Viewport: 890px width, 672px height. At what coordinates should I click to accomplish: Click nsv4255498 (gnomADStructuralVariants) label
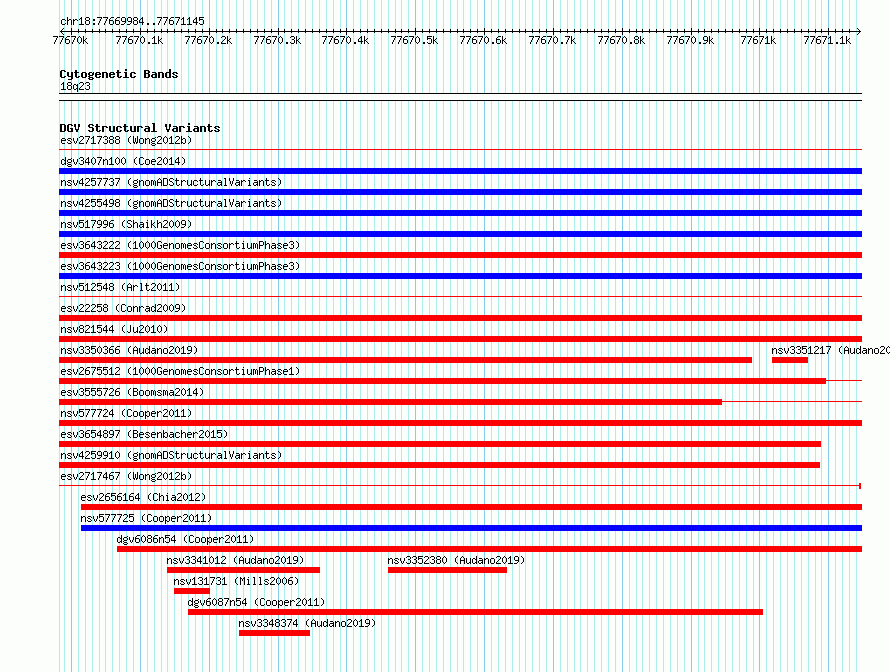pyautogui.click(x=171, y=203)
